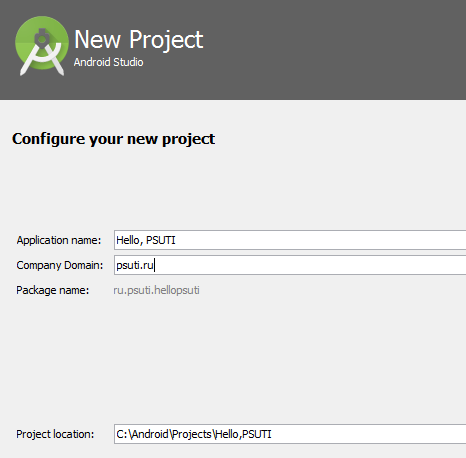This screenshot has height=458, width=466.
Task: Select the Configure your new project heading
Action: click(x=113, y=139)
